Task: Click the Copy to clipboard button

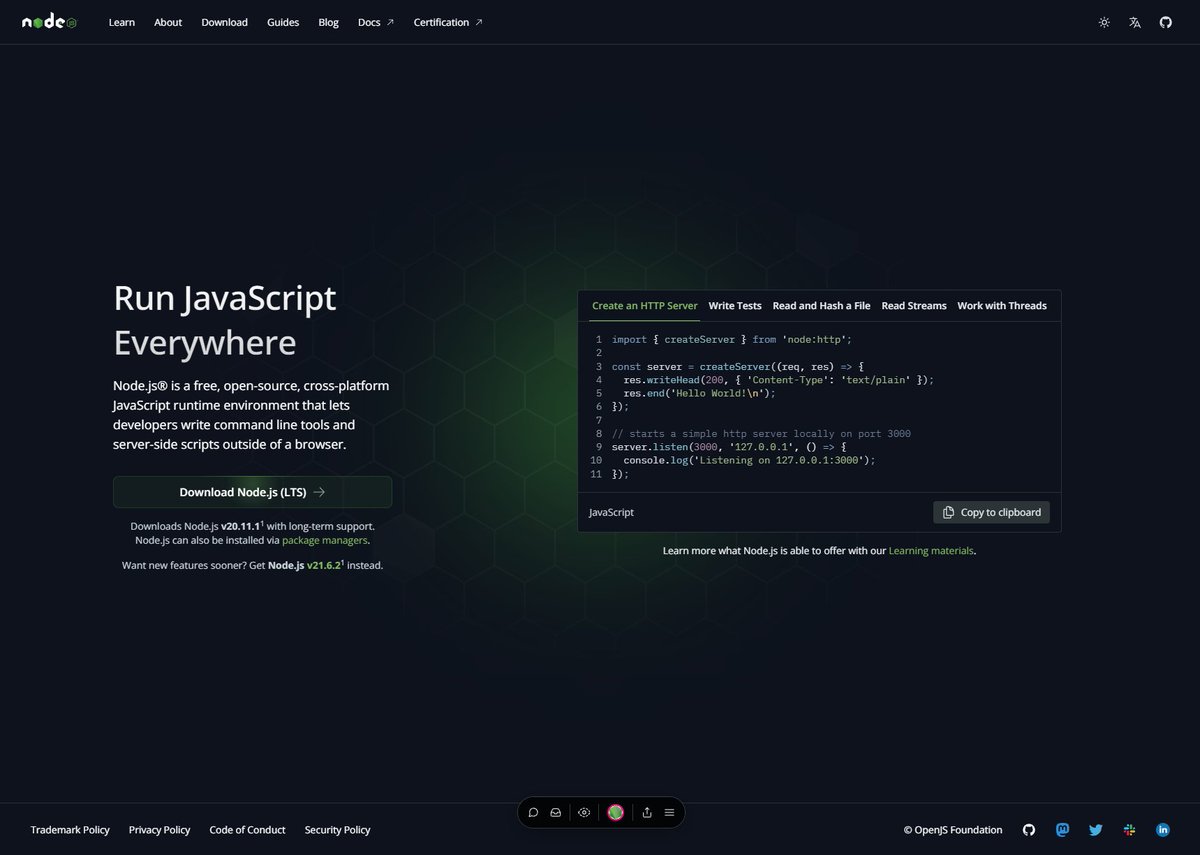Action: [991, 512]
